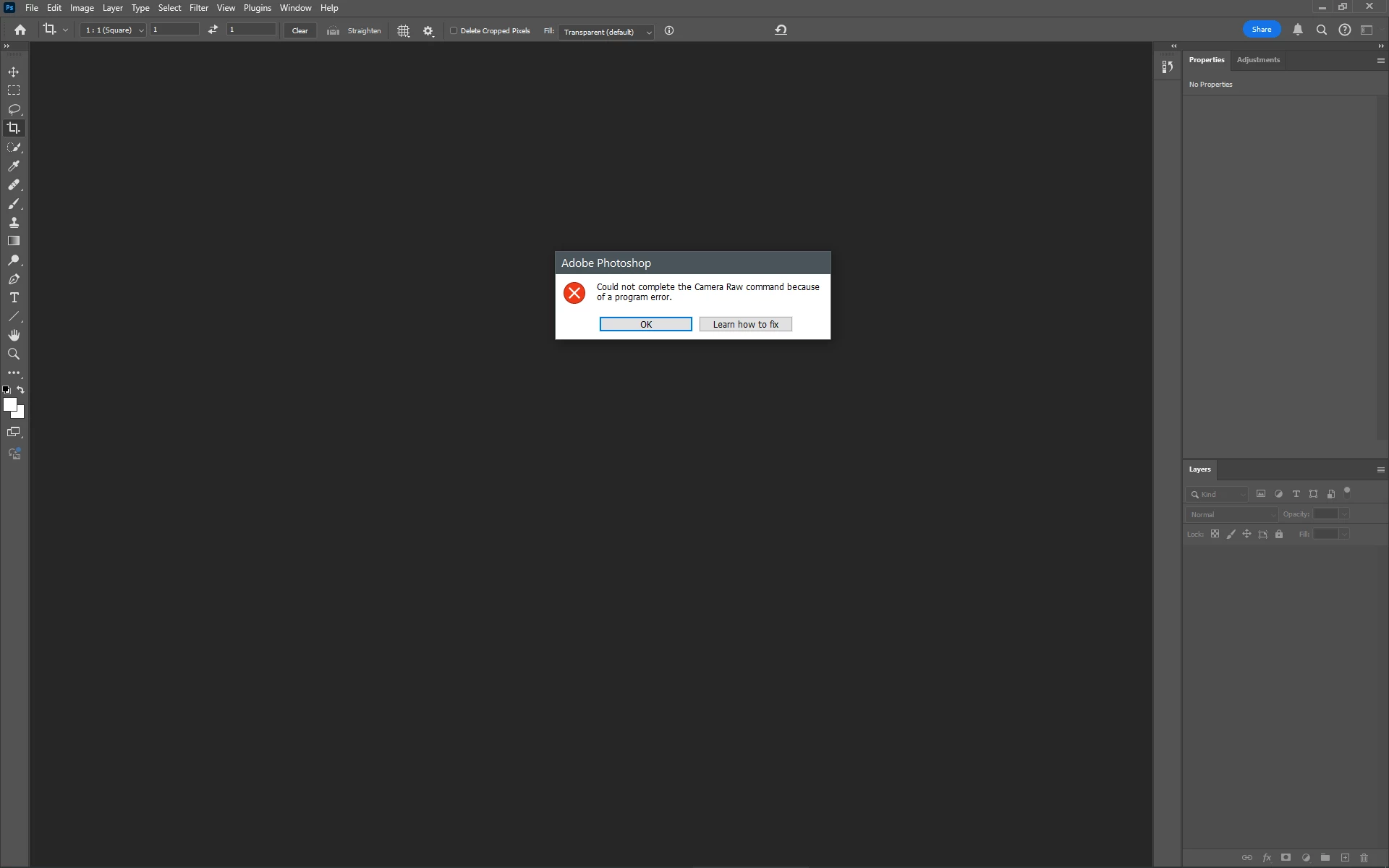Select the Brush tool
This screenshot has width=1389, height=868.
14,204
